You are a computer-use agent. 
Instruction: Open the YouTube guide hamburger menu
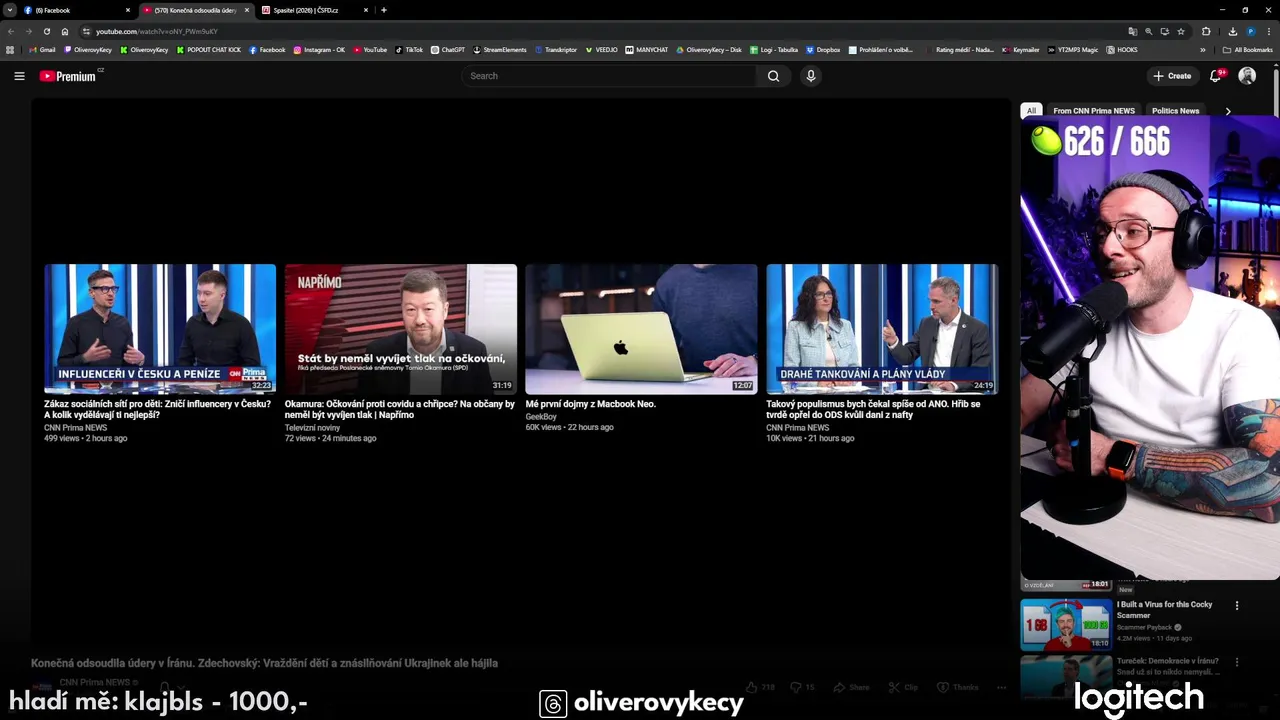click(x=19, y=76)
